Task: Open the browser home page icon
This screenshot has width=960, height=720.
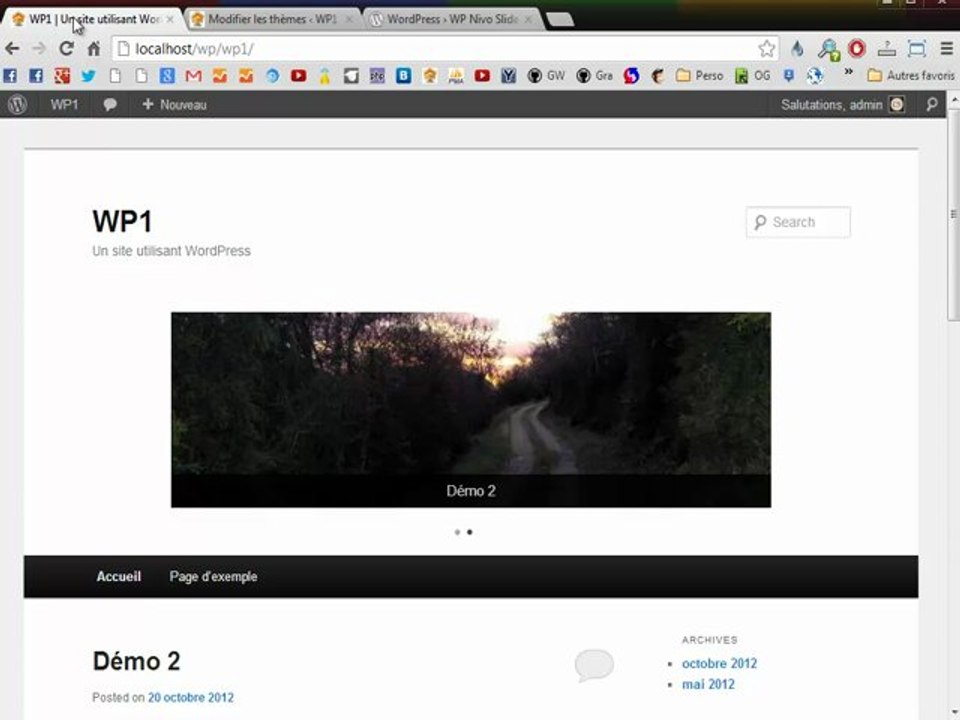Action: point(93,48)
